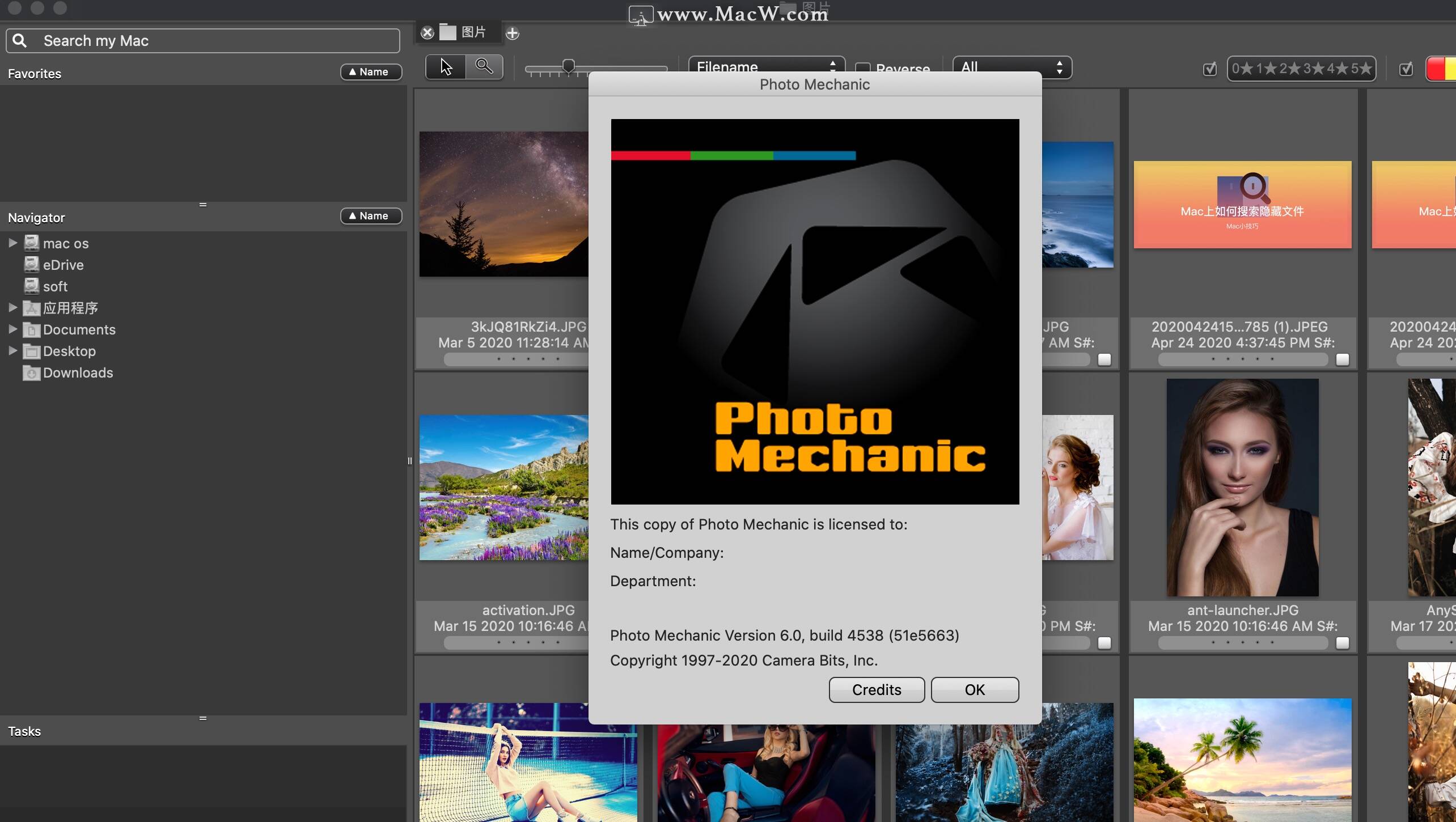Click the folder icon in 图片 tab

[x=448, y=32]
